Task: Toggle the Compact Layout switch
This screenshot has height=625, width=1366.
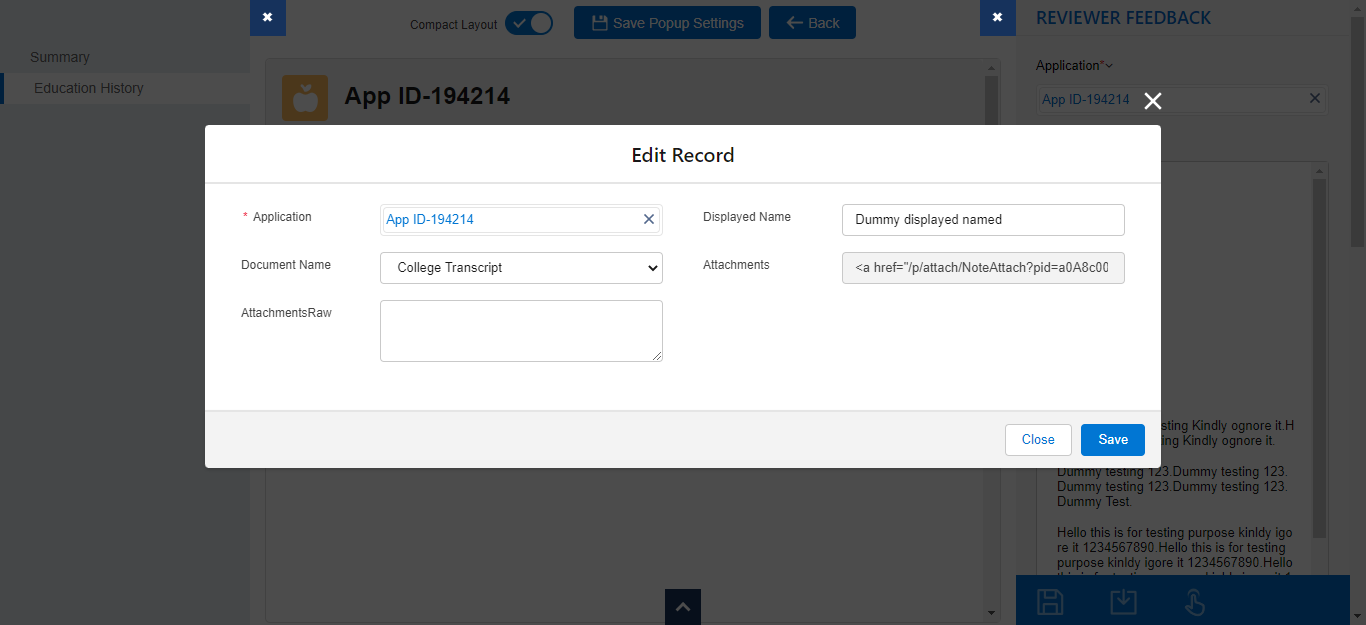Action: 528,23
